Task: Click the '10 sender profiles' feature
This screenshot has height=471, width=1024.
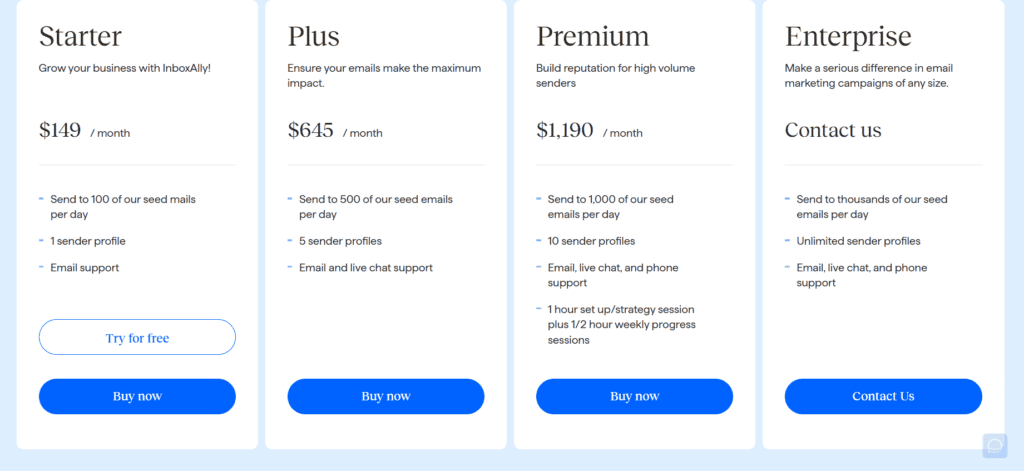Action: point(591,241)
